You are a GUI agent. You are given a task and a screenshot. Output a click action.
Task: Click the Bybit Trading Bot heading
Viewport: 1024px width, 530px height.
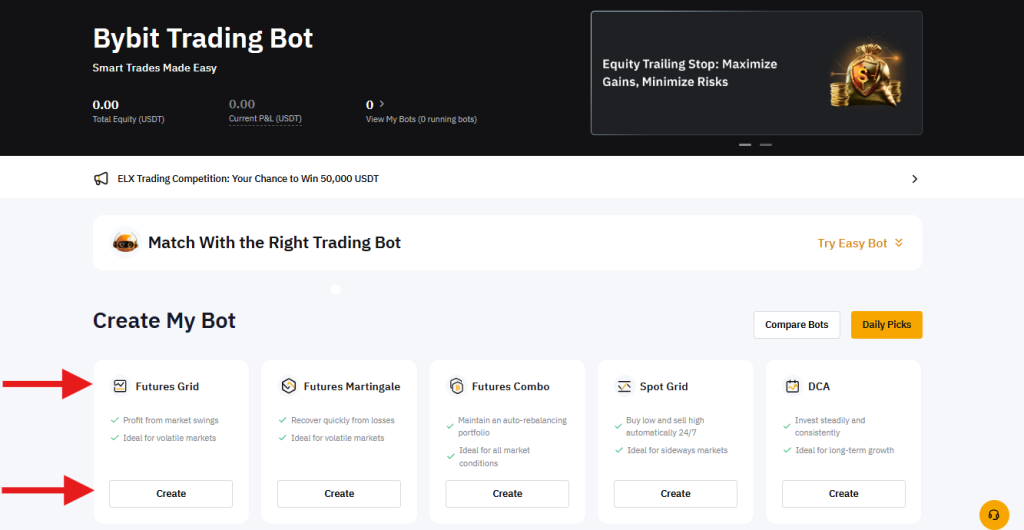[x=203, y=39]
